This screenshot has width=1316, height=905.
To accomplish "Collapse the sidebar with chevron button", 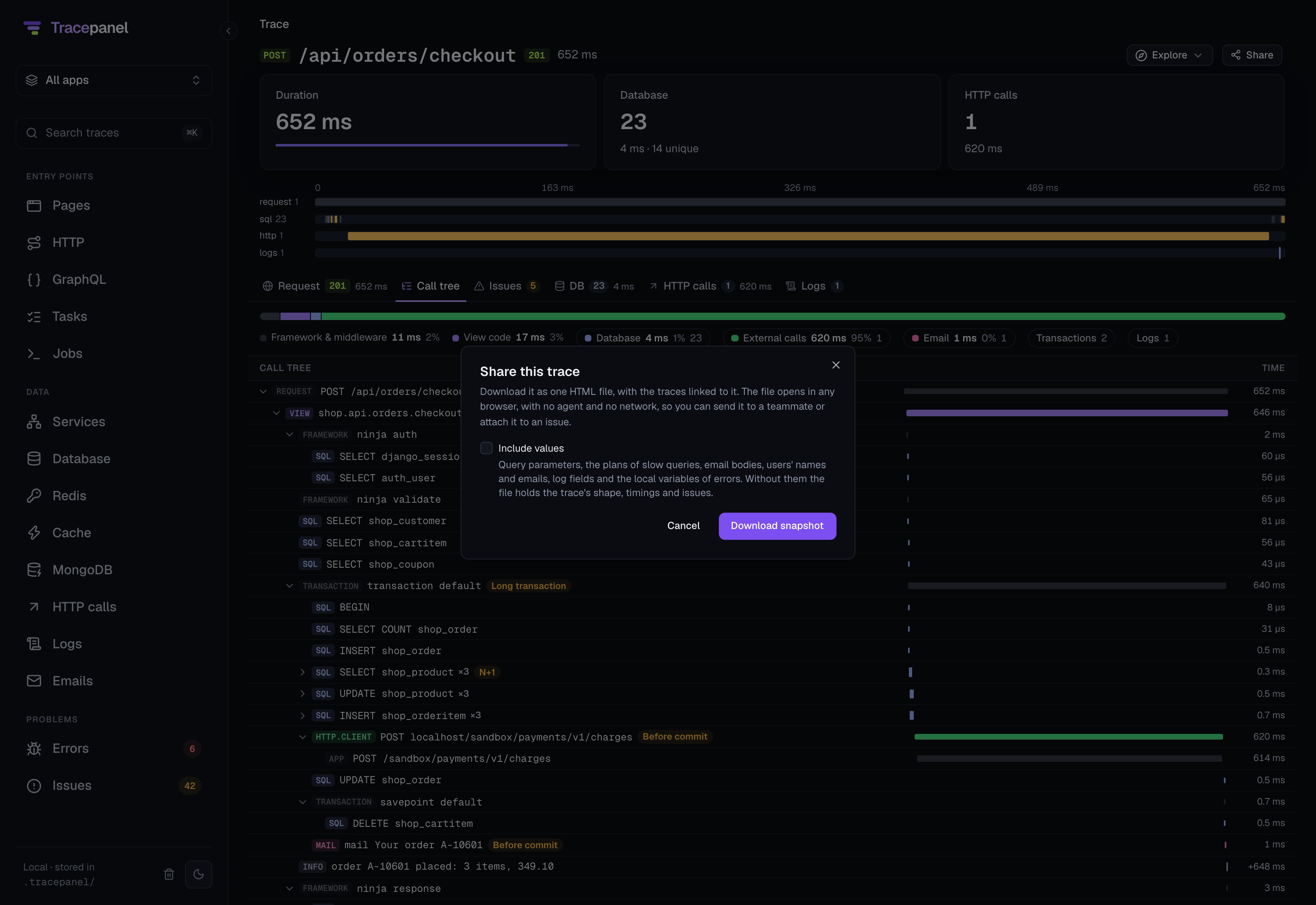I will pos(228,30).
